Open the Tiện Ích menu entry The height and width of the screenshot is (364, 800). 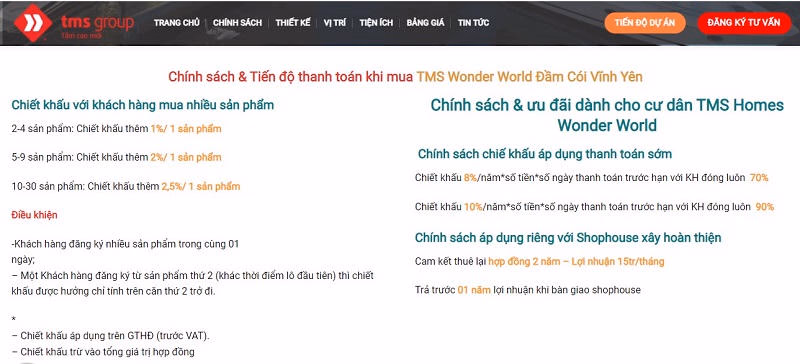coord(376,22)
